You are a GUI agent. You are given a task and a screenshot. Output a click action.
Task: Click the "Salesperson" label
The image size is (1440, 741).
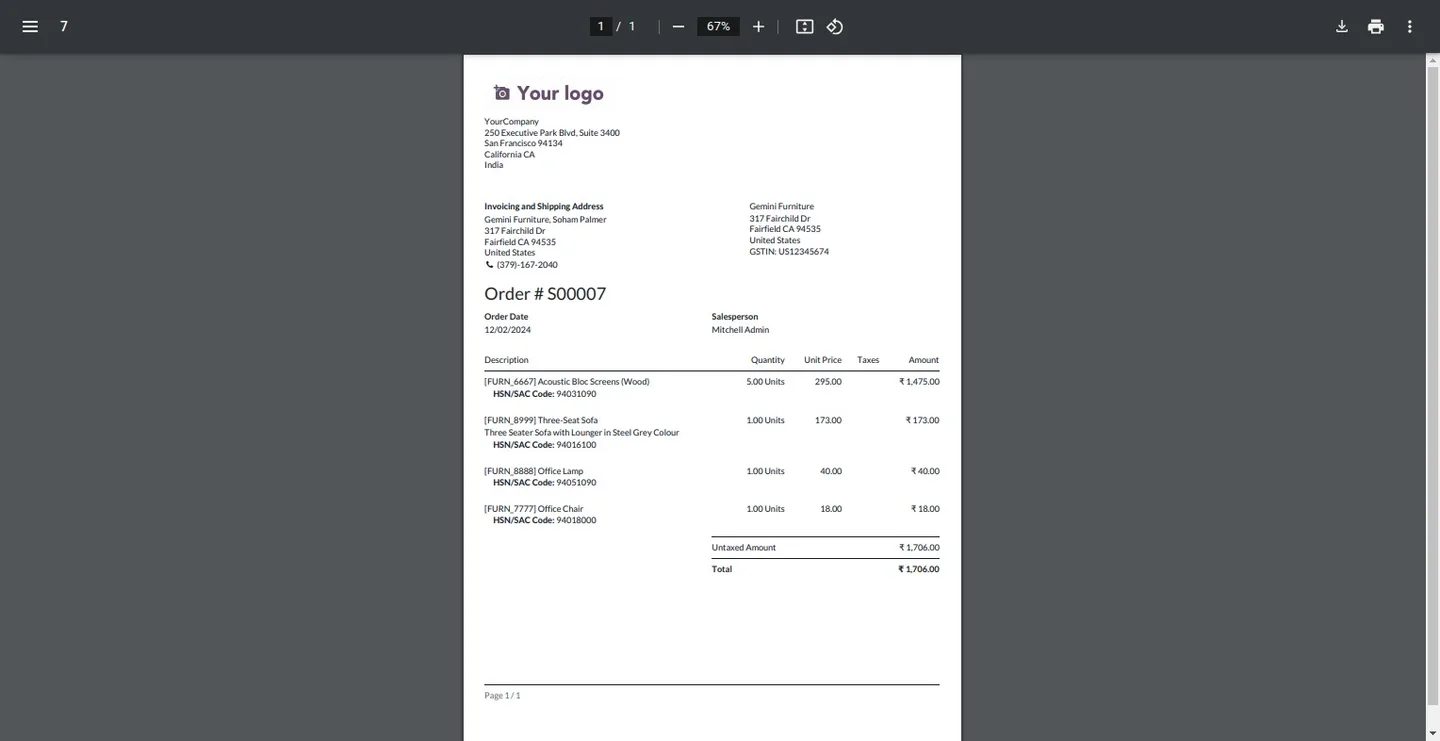click(x=735, y=317)
